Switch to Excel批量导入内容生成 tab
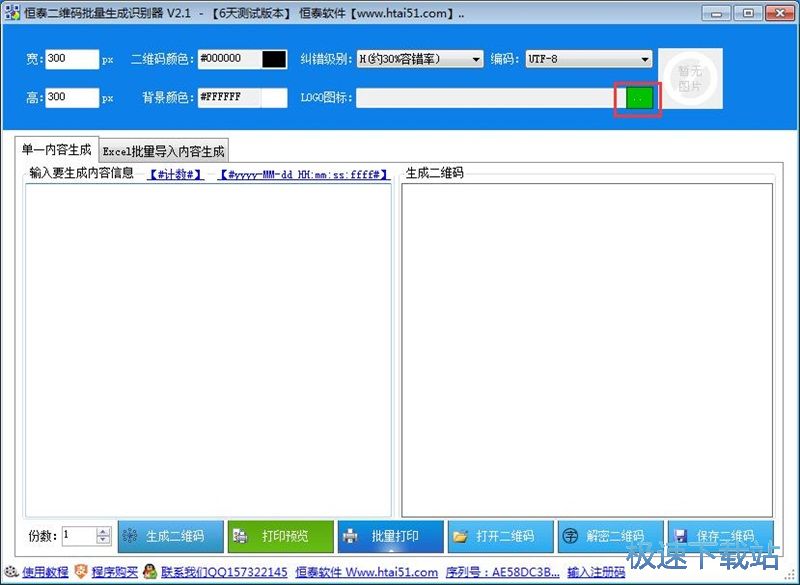This screenshot has width=800, height=585. 163,151
